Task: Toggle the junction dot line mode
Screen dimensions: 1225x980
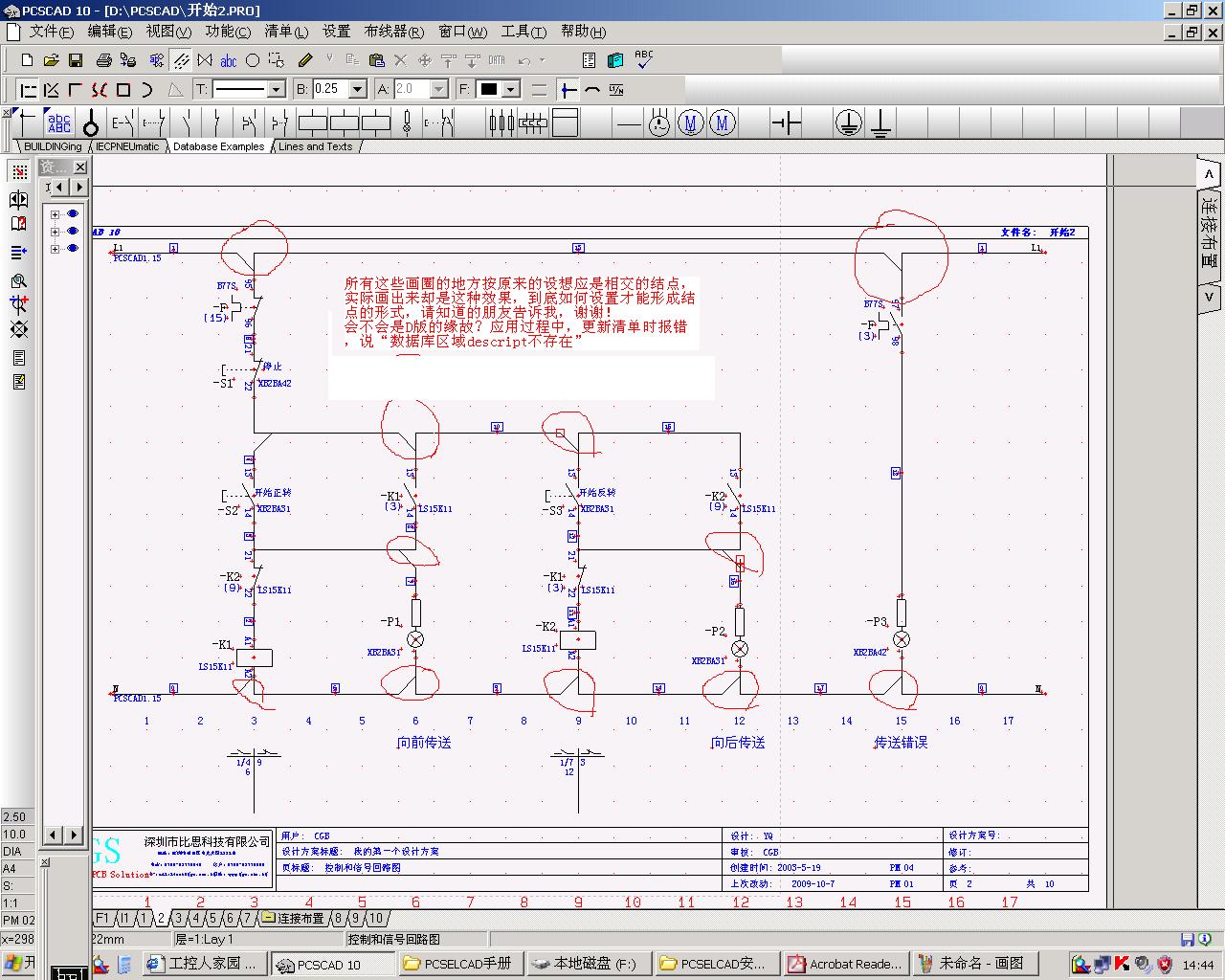Action: click(x=568, y=90)
